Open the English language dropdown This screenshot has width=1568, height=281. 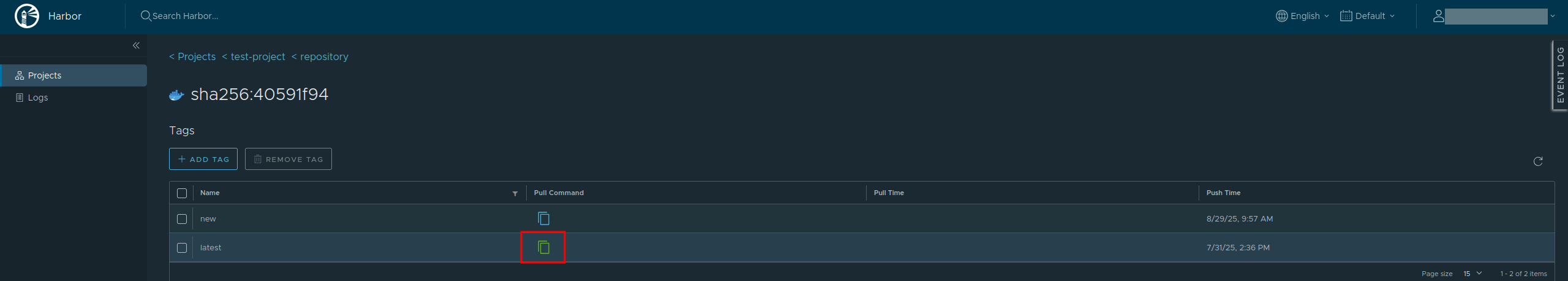[x=1302, y=16]
